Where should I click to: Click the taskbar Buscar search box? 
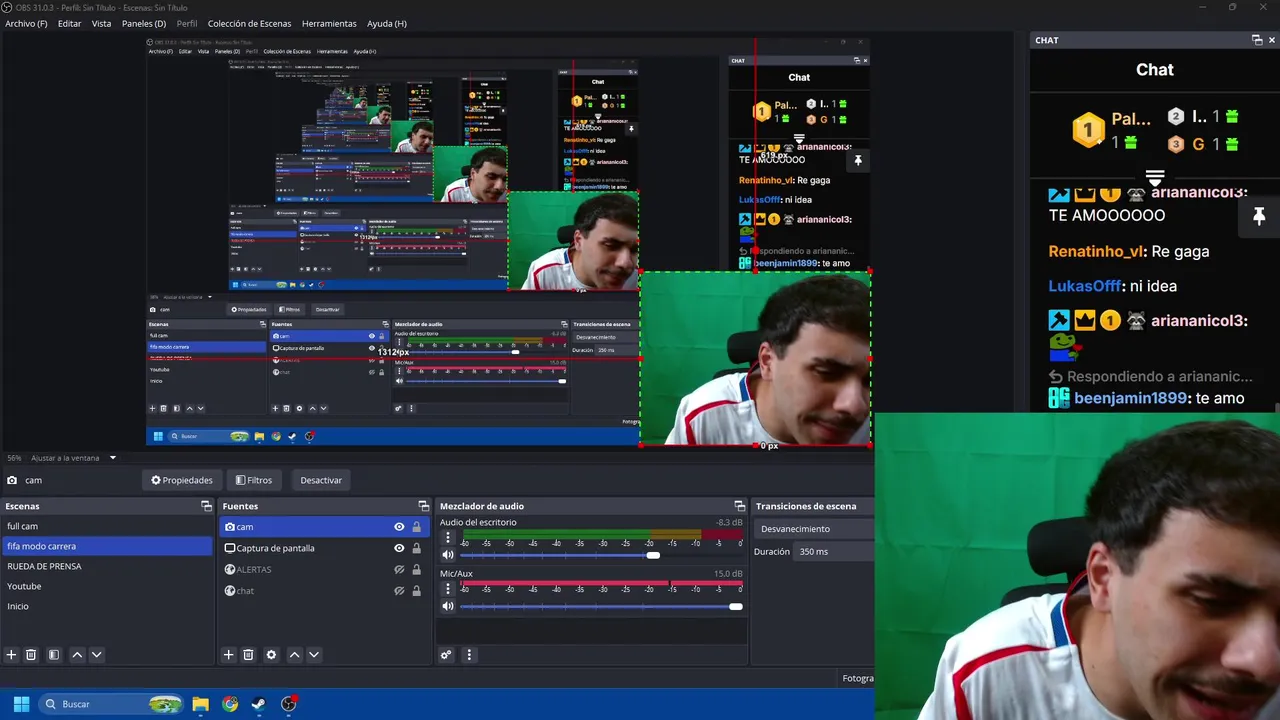pos(112,704)
